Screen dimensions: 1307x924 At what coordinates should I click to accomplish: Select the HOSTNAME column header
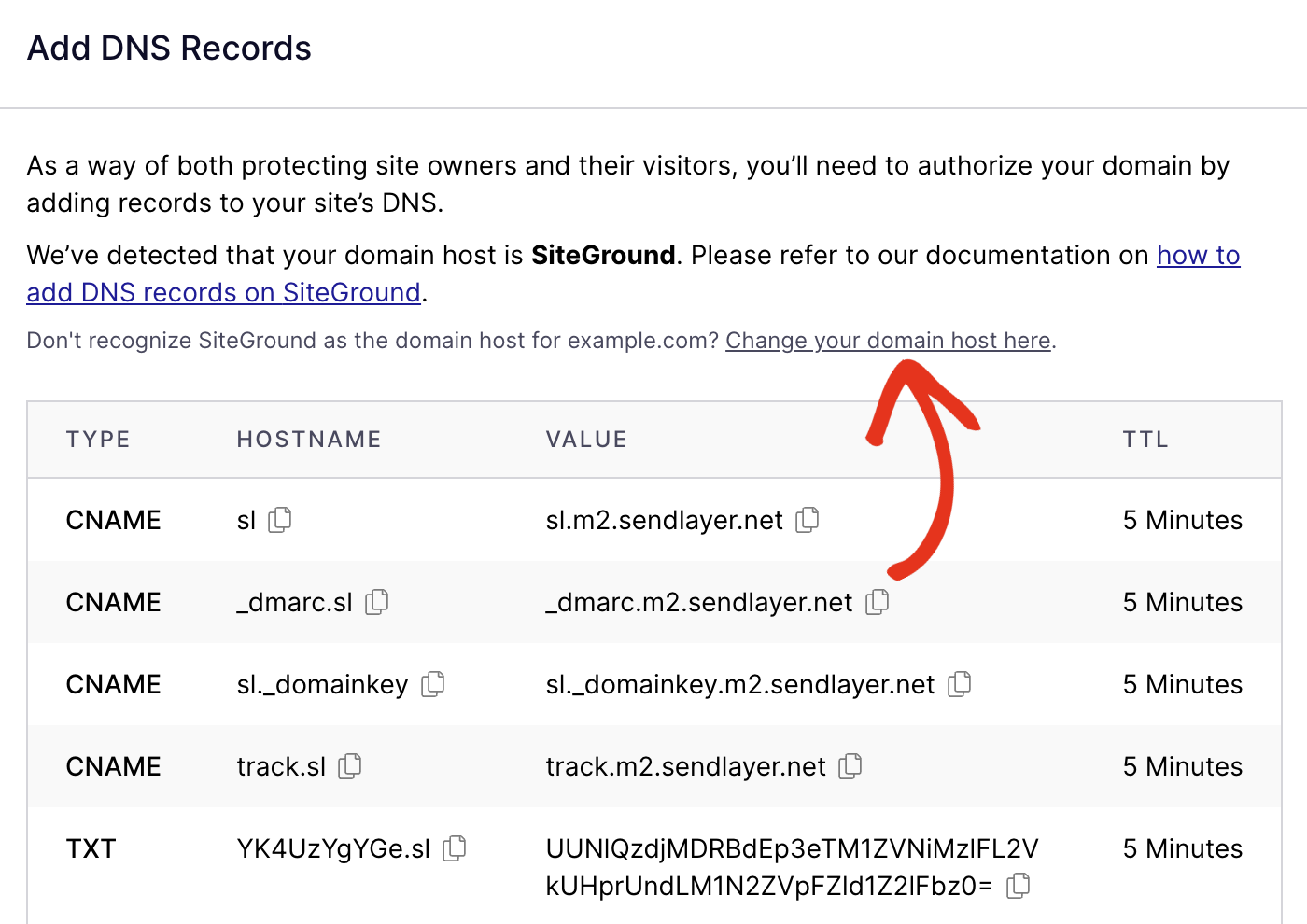308,439
